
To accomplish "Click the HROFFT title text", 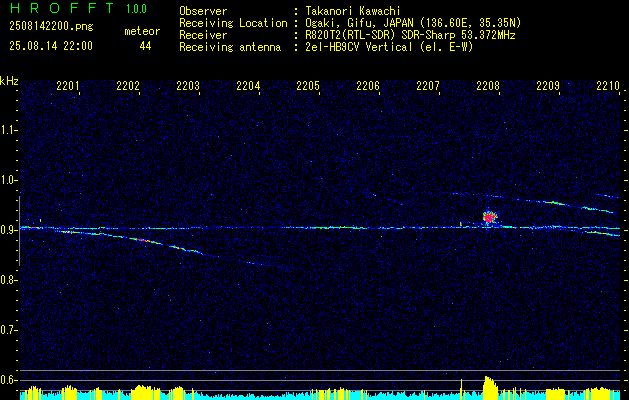I will (x=61, y=8).
